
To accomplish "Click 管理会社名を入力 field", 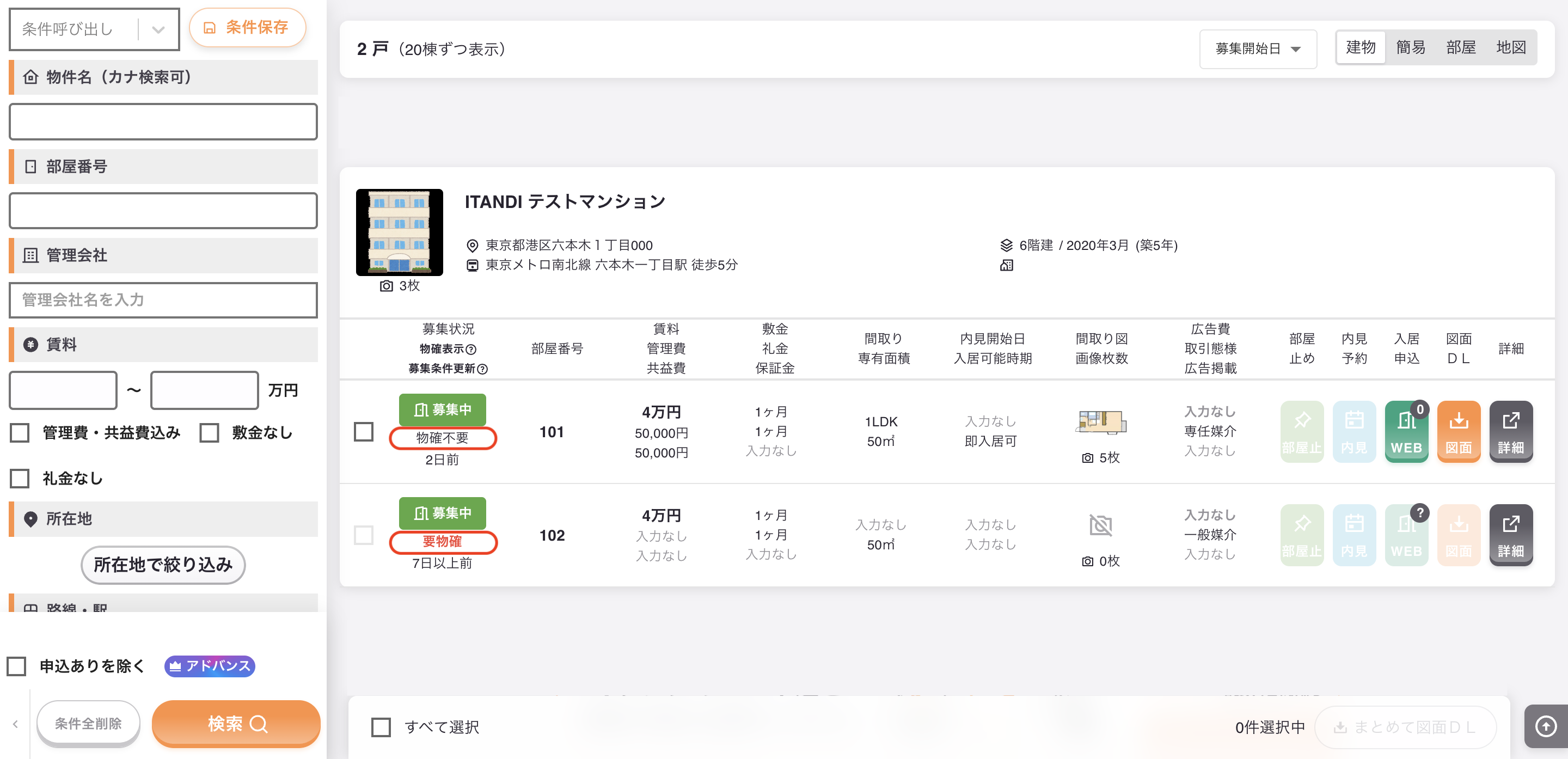I will 163,299.
